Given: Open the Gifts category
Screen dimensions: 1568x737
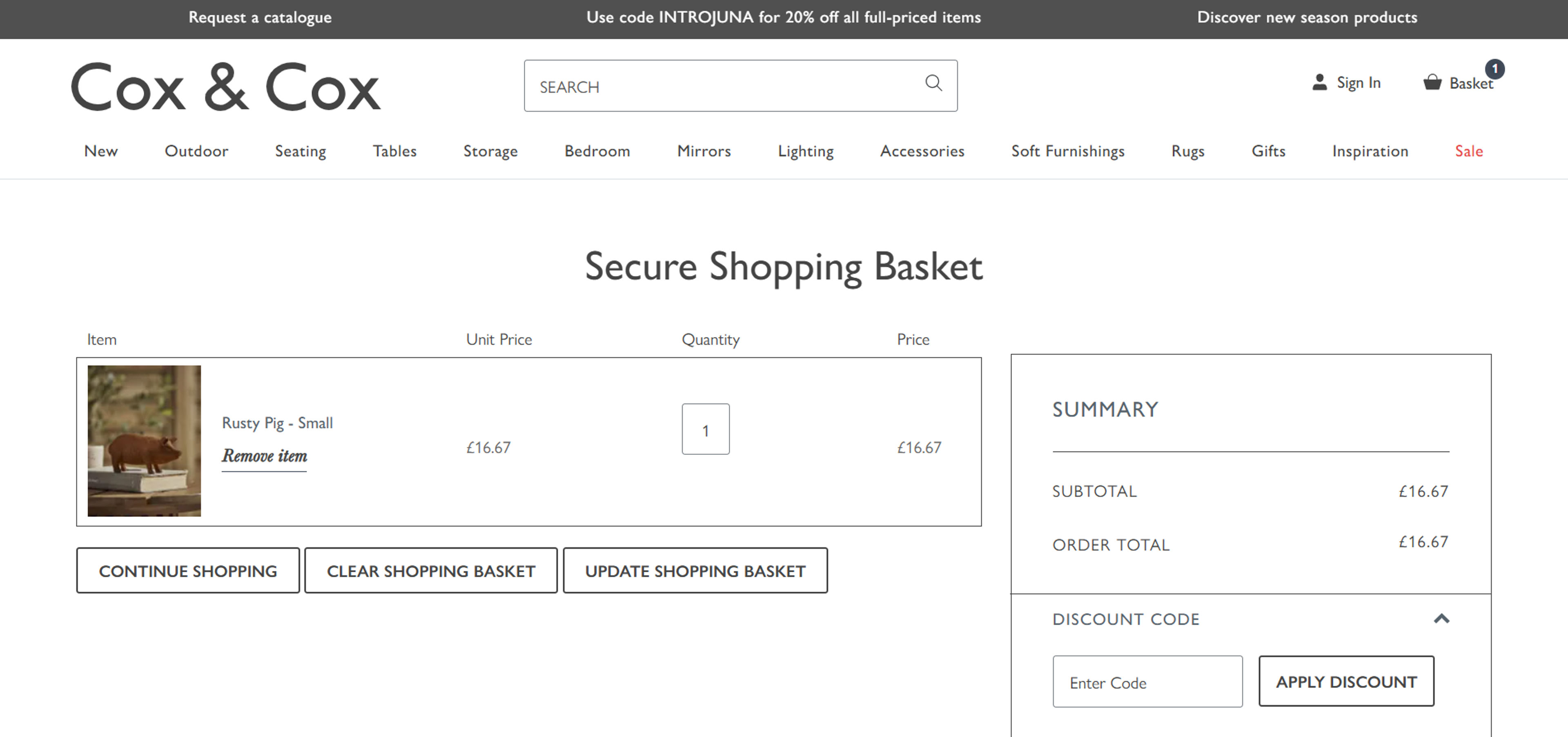Looking at the screenshot, I should [1268, 151].
